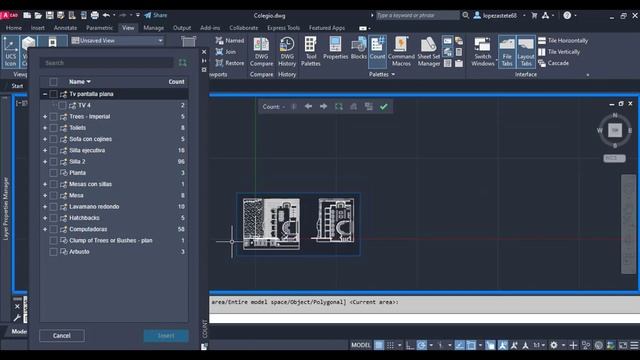Click the workspace gear in status bar
The image size is (640, 360).
point(553,345)
